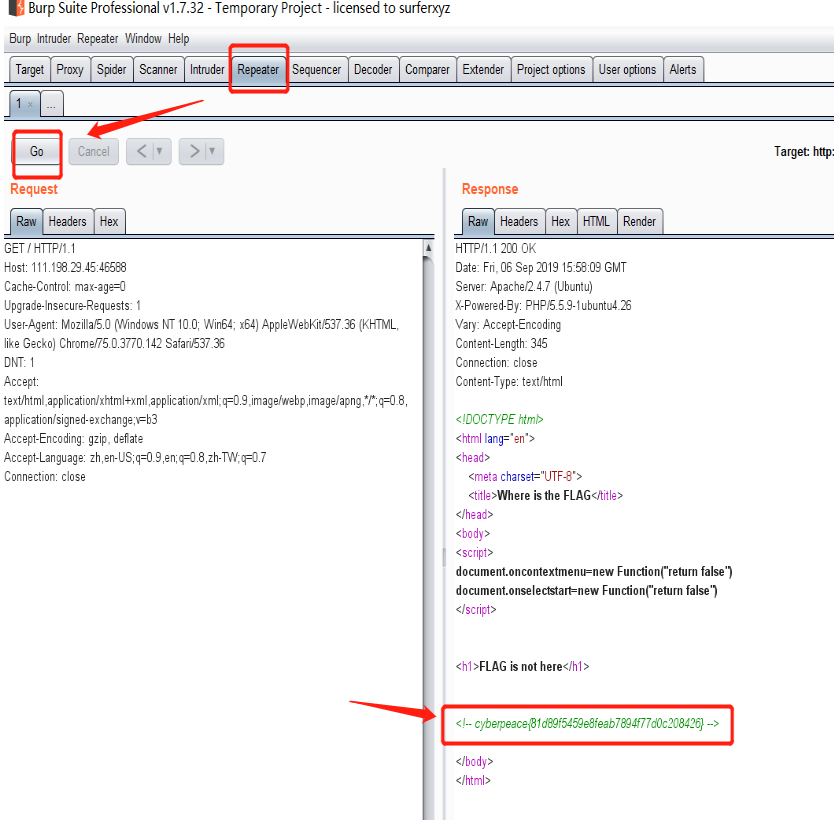Open the Burp menu
Screen dimensions: 834x820
tap(20, 39)
